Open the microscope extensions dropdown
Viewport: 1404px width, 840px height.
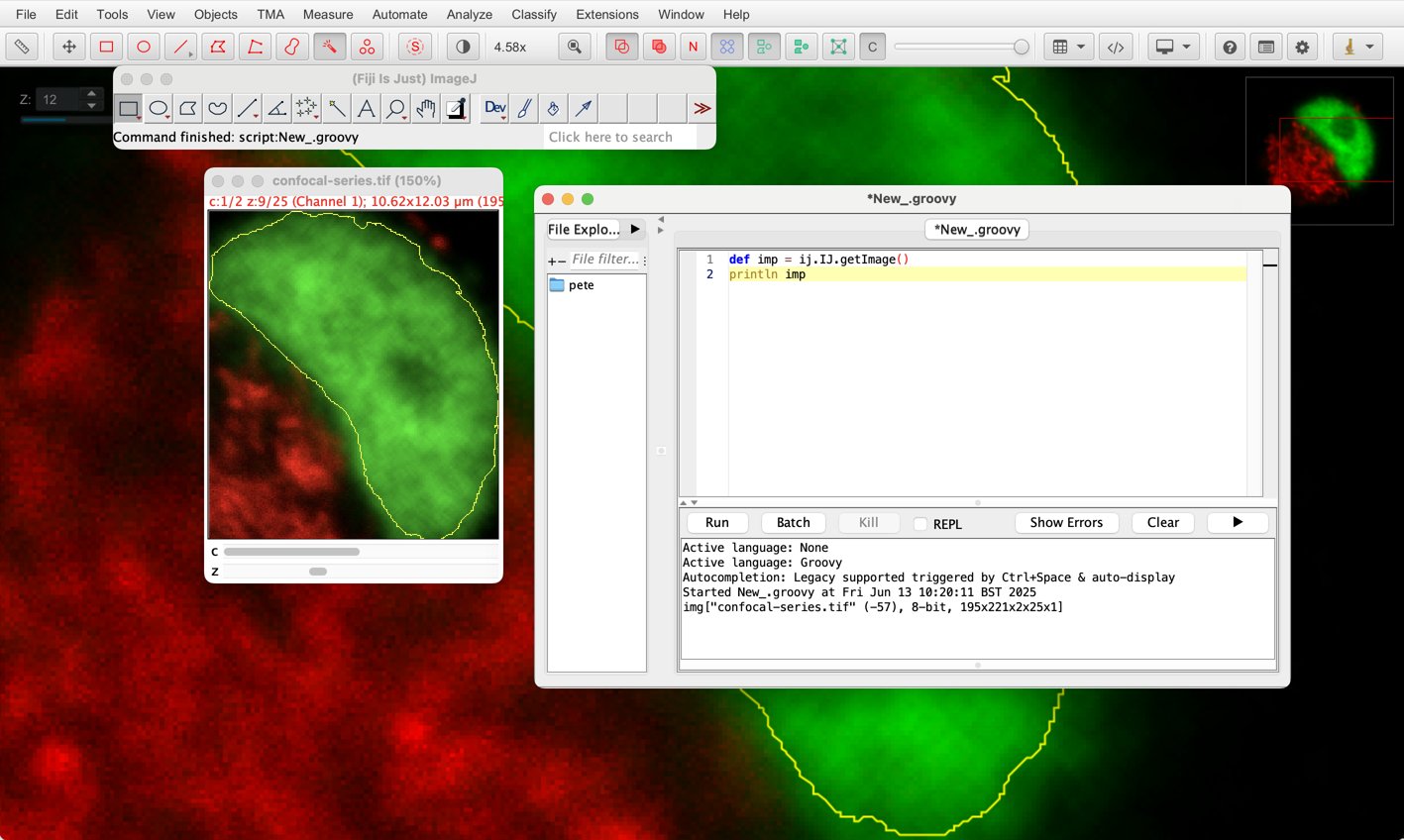coord(1357,47)
